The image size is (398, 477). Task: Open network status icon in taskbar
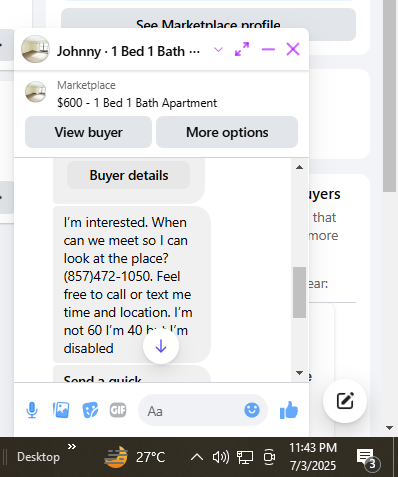tap(245, 457)
